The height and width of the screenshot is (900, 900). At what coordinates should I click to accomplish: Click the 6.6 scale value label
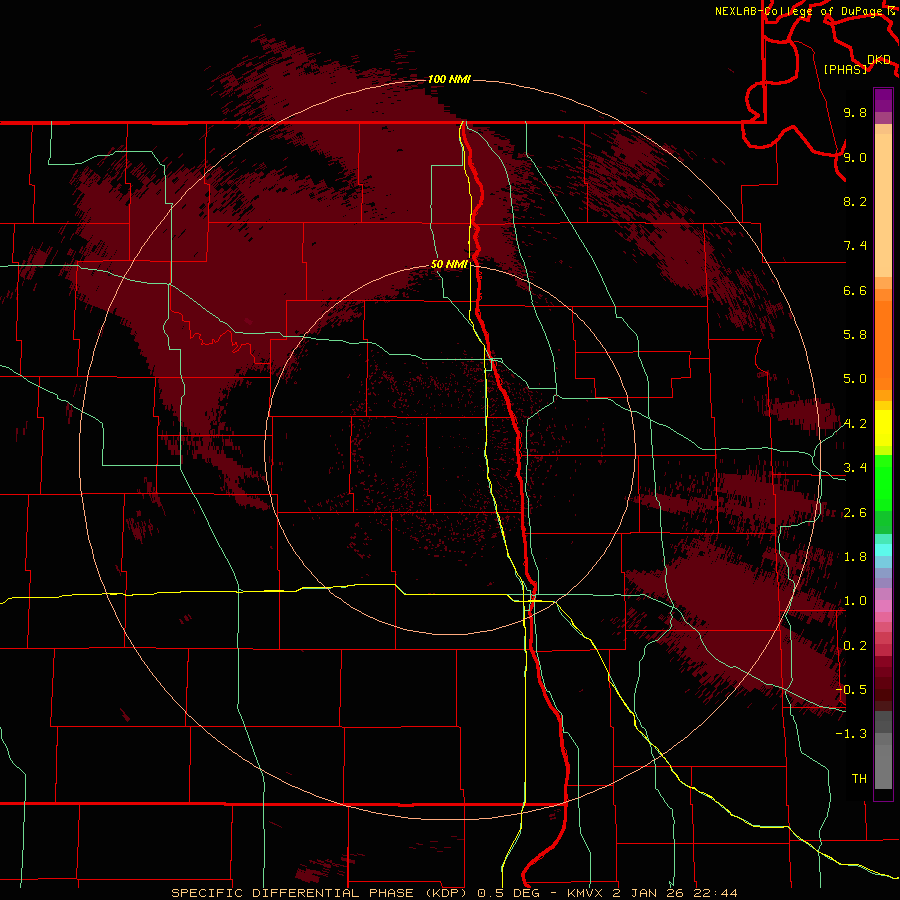(855, 290)
